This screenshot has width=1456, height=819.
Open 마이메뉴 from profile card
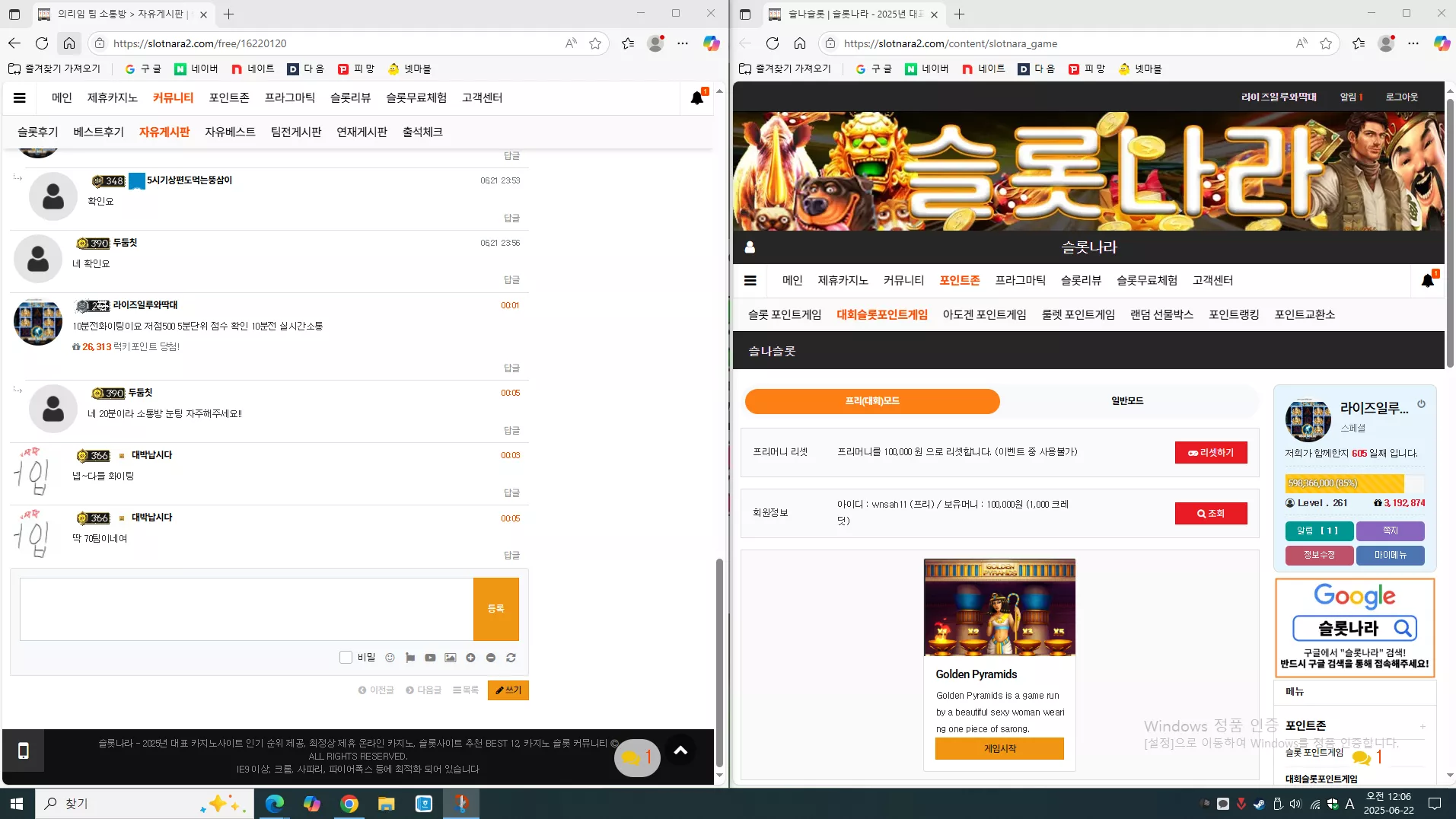pos(1390,556)
